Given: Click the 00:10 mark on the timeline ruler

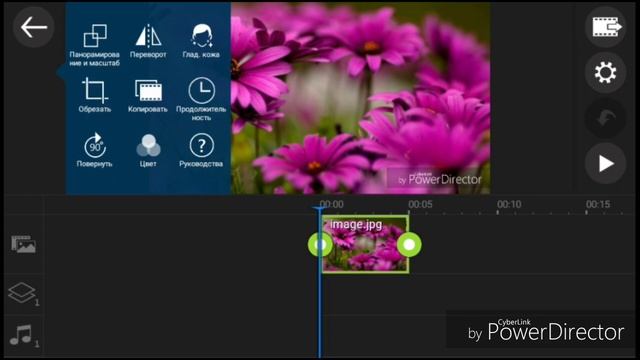Looking at the screenshot, I should (x=509, y=204).
